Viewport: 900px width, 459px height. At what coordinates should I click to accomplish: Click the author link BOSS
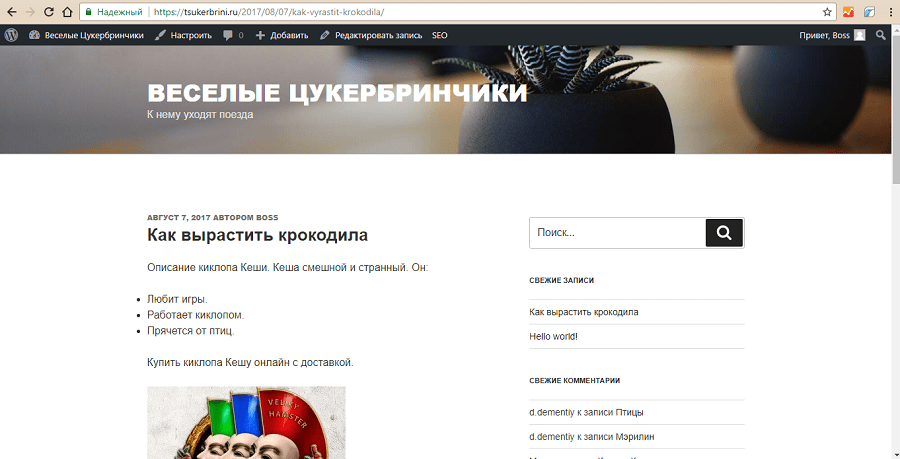[267, 217]
